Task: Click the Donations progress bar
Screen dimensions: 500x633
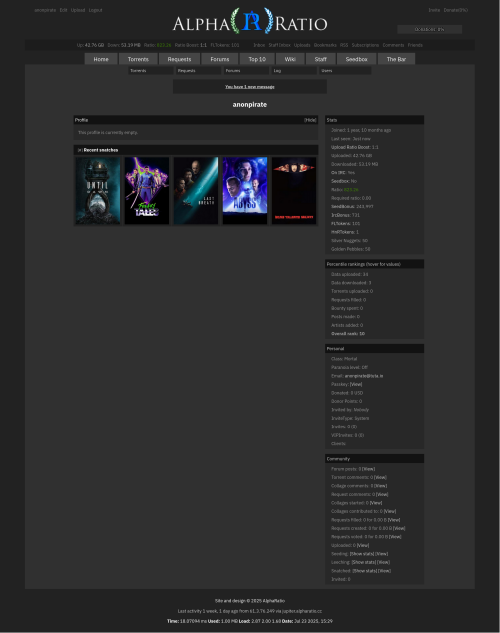Action: tap(429, 29)
